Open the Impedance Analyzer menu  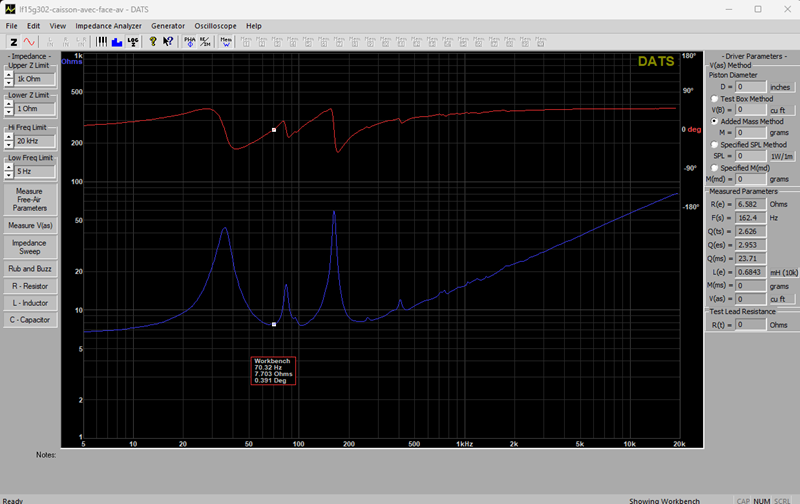108,26
